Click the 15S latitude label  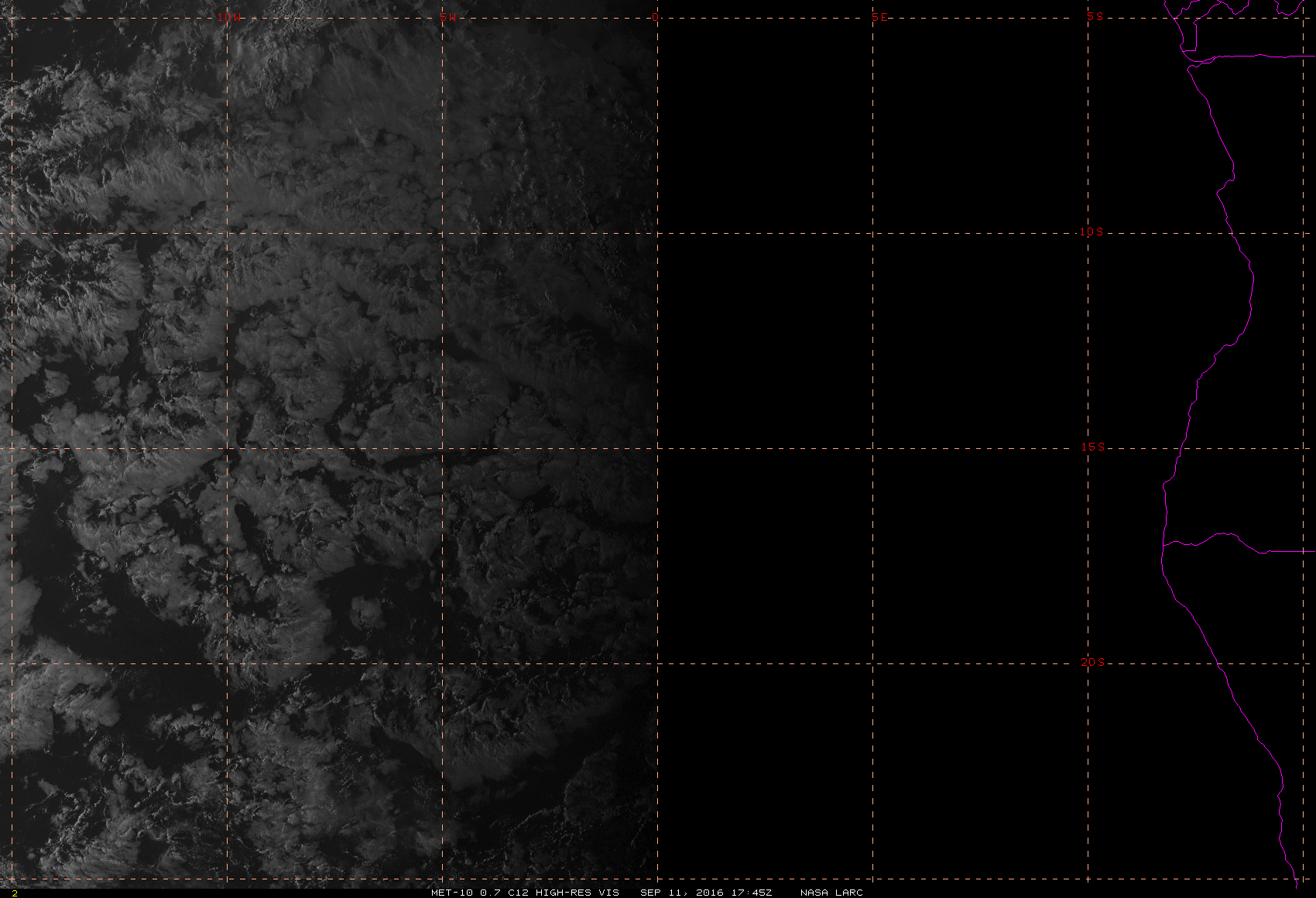[x=1092, y=447]
